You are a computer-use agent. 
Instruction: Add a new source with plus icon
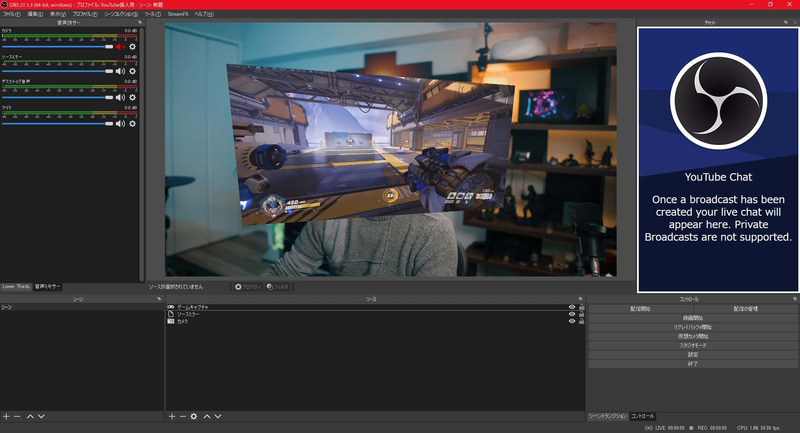[172, 417]
